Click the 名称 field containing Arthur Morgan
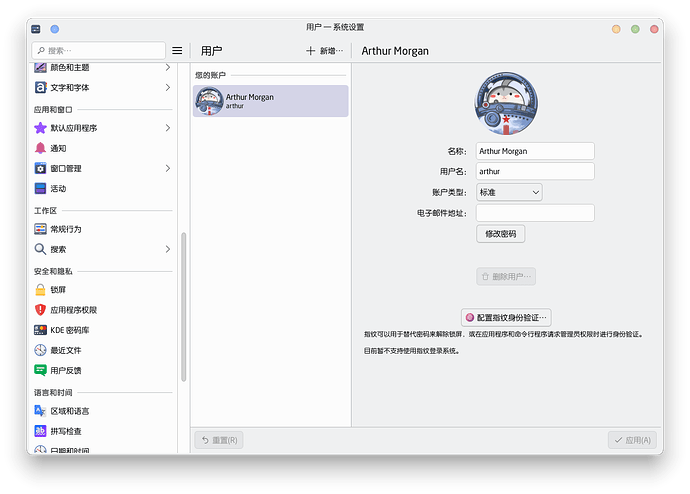The width and height of the screenshot is (690, 494). pos(535,151)
